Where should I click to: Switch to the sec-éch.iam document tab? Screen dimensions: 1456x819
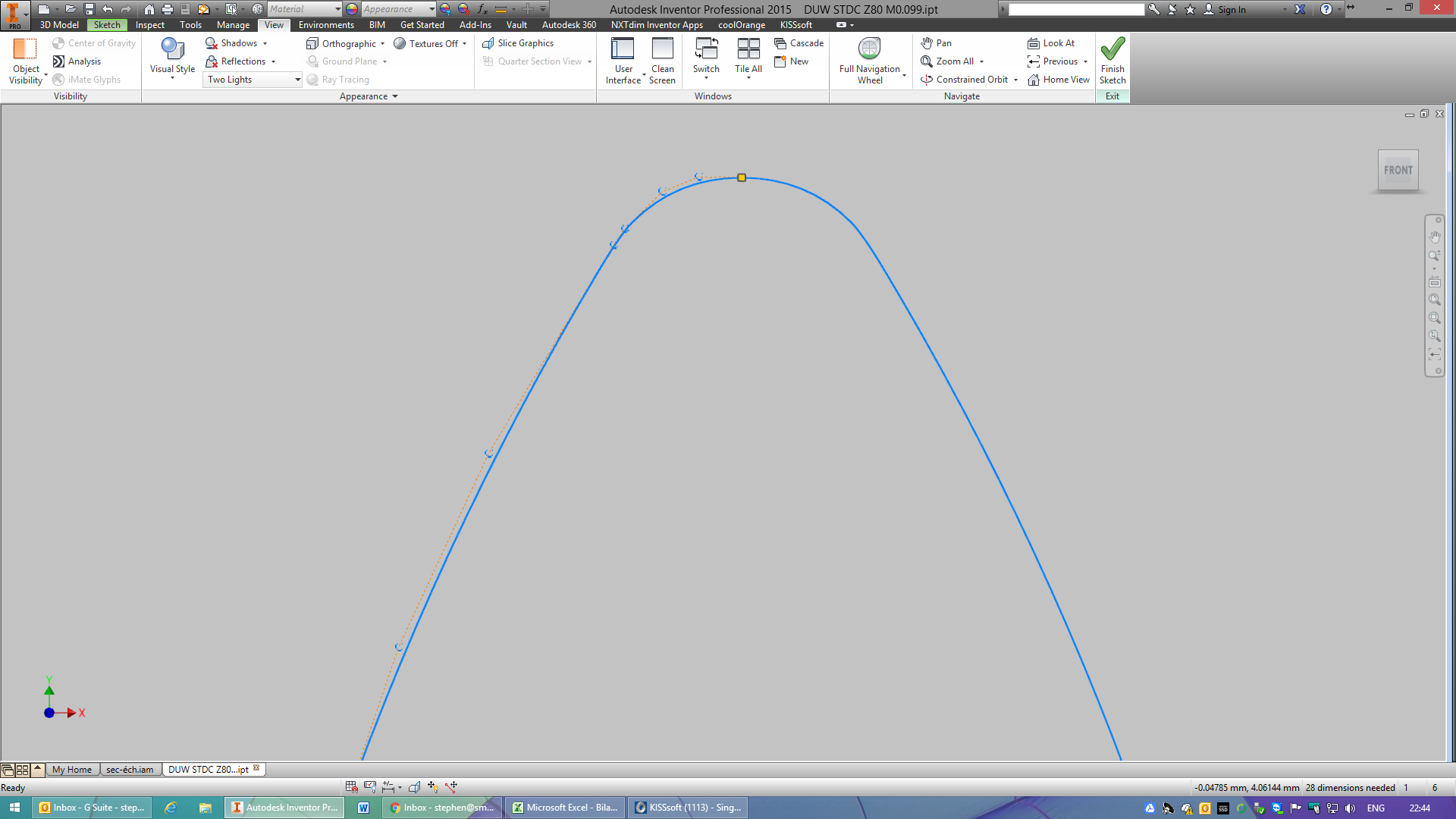(x=130, y=769)
